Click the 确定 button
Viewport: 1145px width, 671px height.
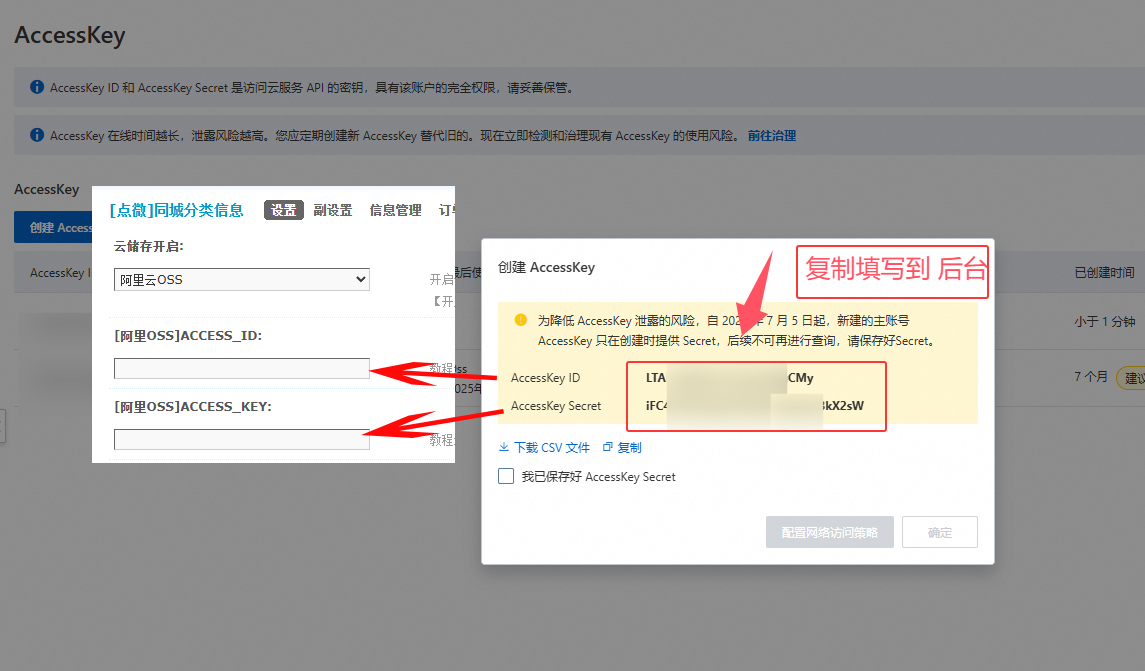click(940, 532)
